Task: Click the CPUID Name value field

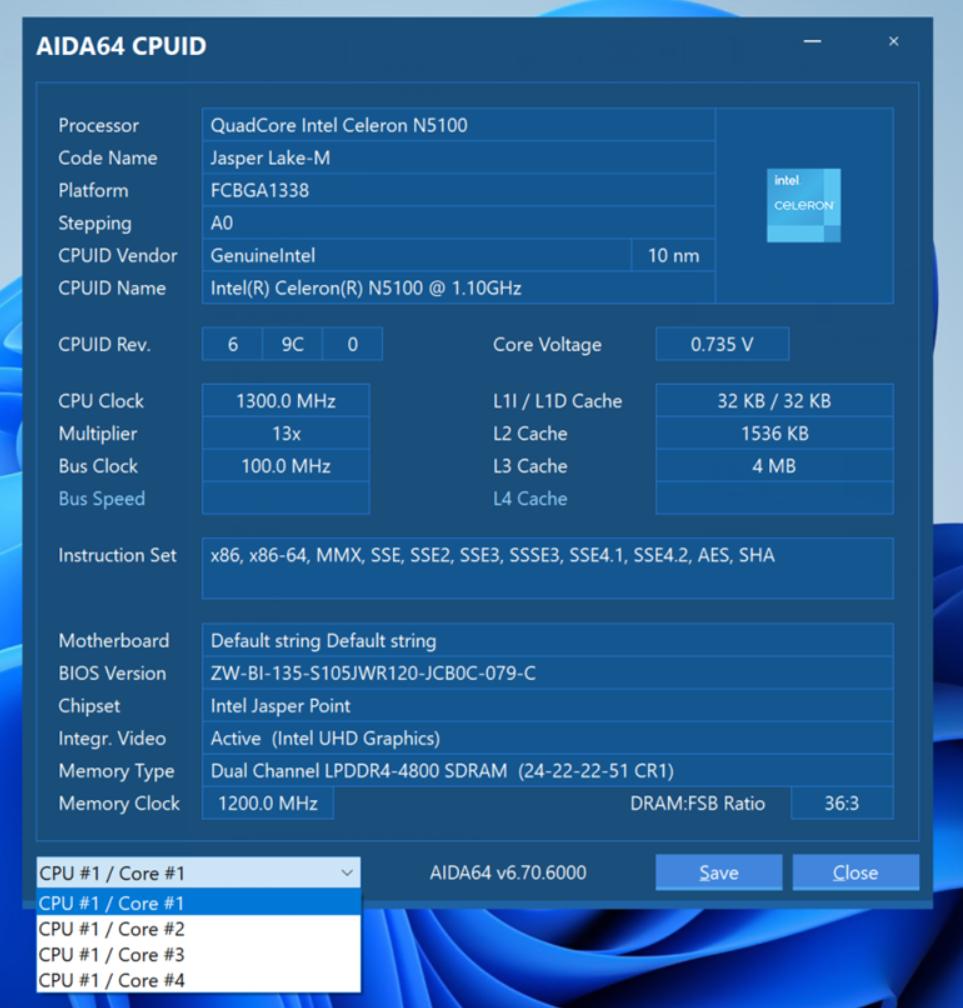Action: coord(458,288)
